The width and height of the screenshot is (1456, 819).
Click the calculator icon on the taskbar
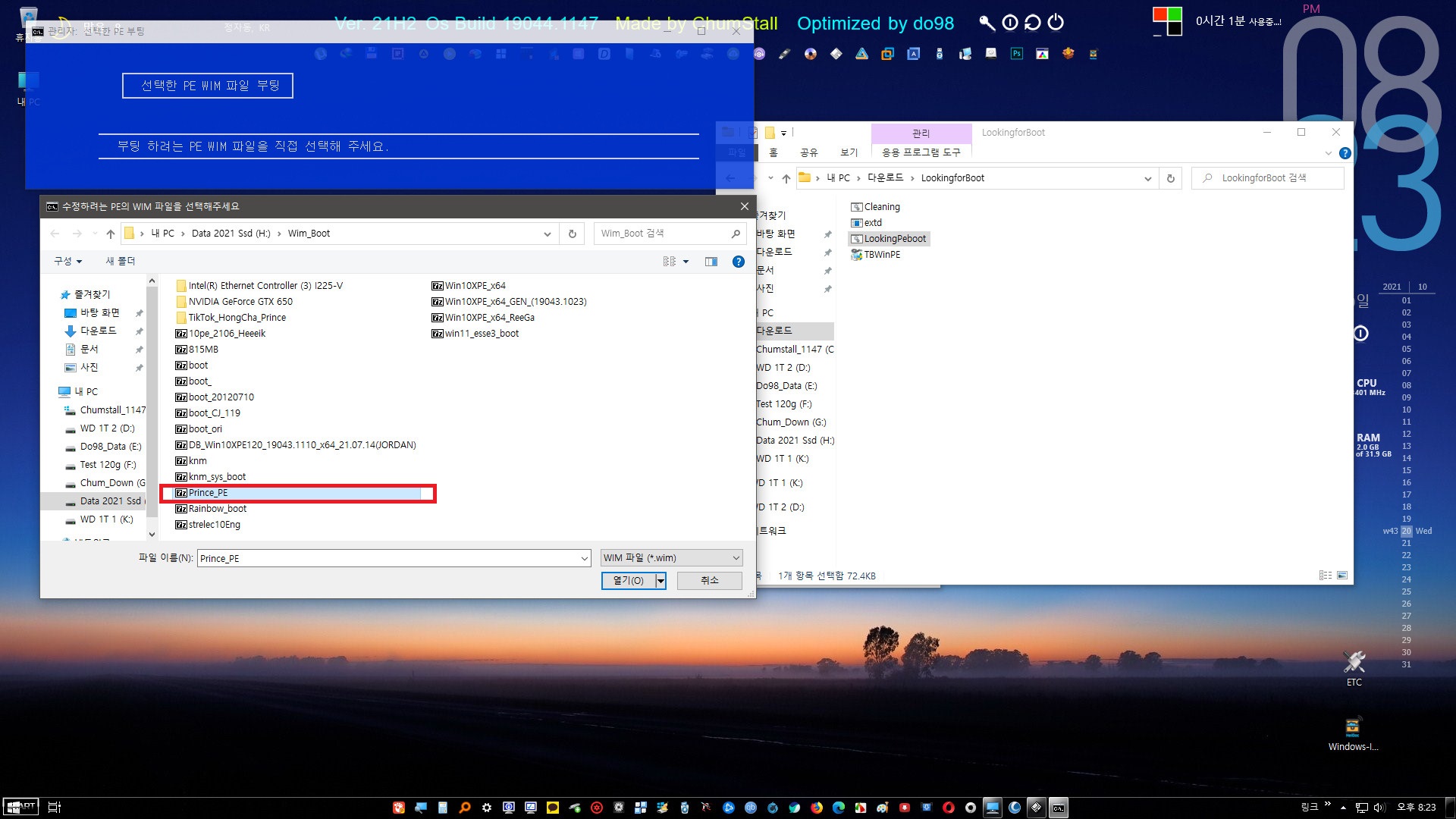click(x=443, y=808)
